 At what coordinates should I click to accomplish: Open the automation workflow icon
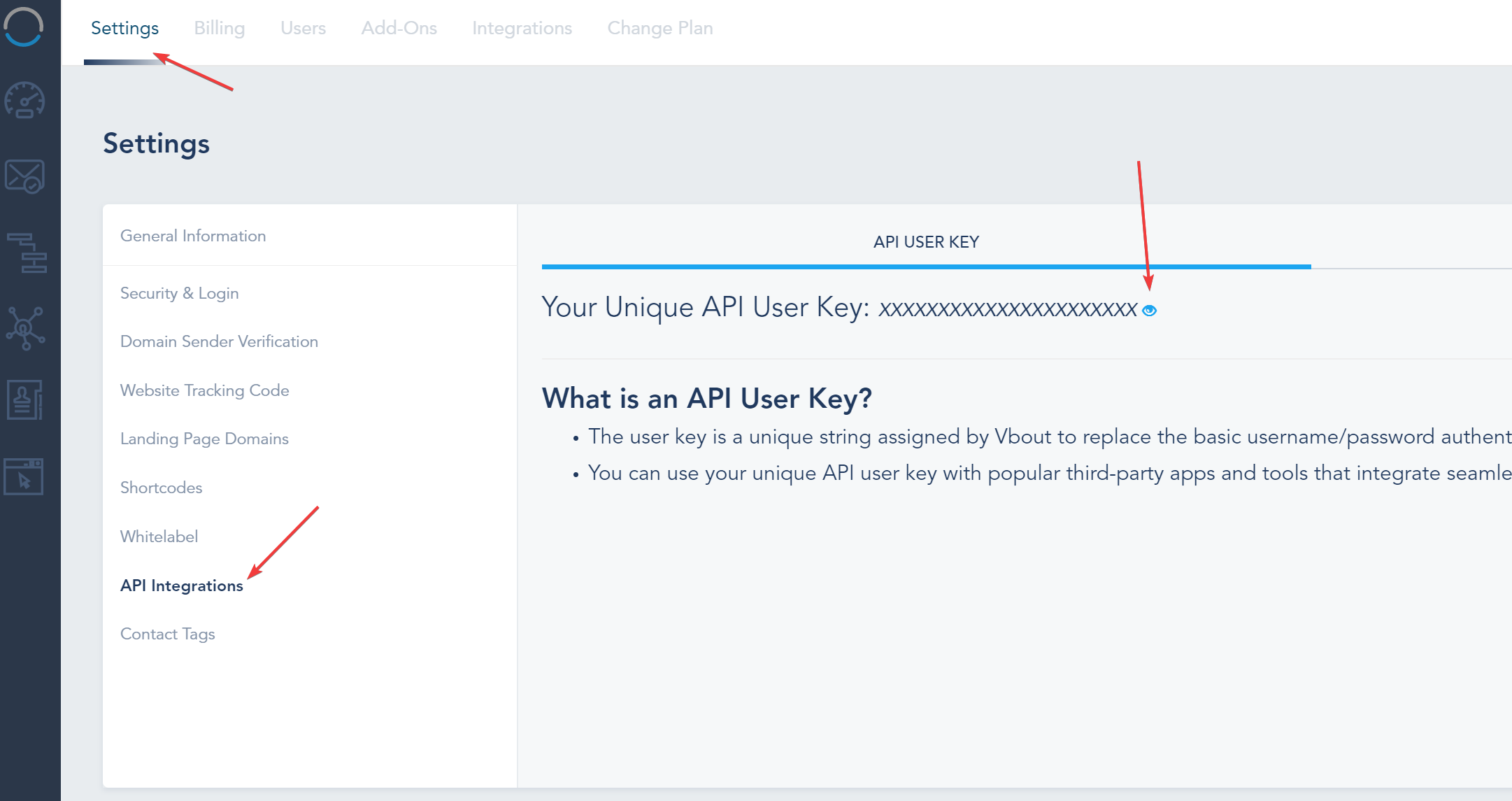click(27, 253)
